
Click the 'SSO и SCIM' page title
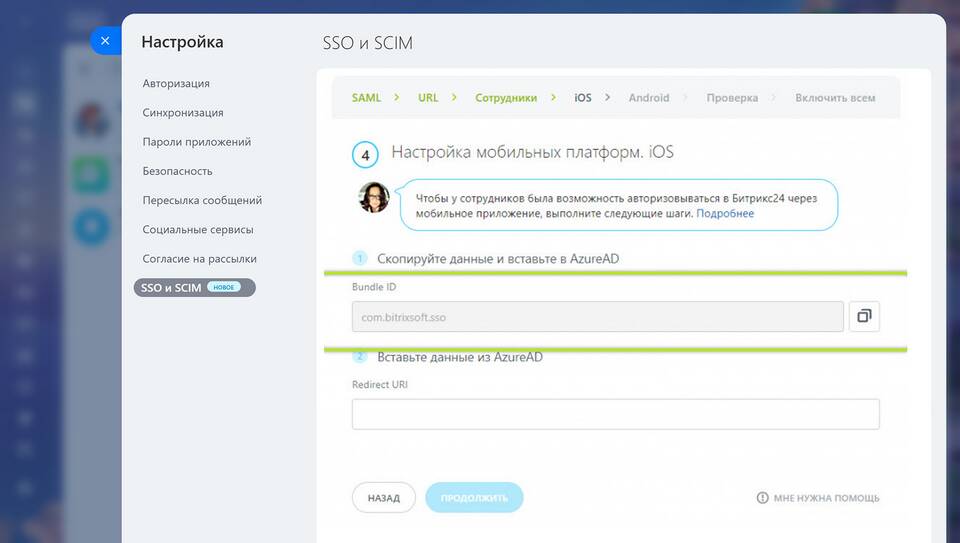pos(367,43)
